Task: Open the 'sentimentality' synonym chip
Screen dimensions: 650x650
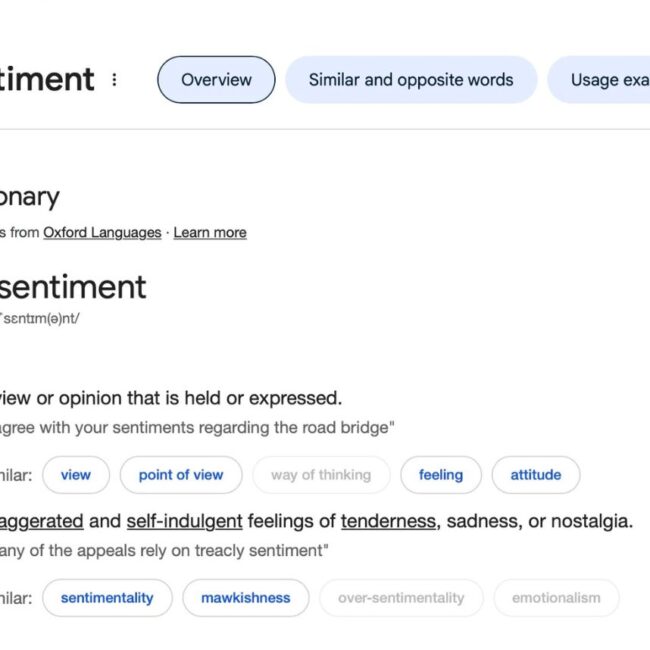Action: coord(107,598)
